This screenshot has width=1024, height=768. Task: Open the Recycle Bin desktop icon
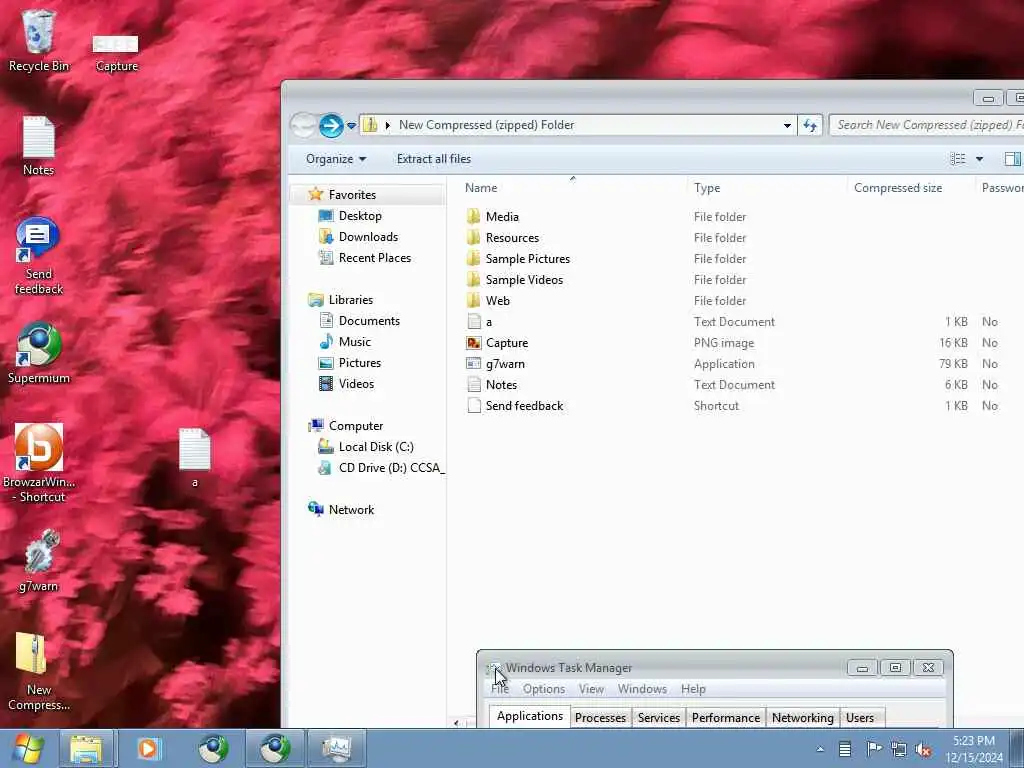click(39, 40)
